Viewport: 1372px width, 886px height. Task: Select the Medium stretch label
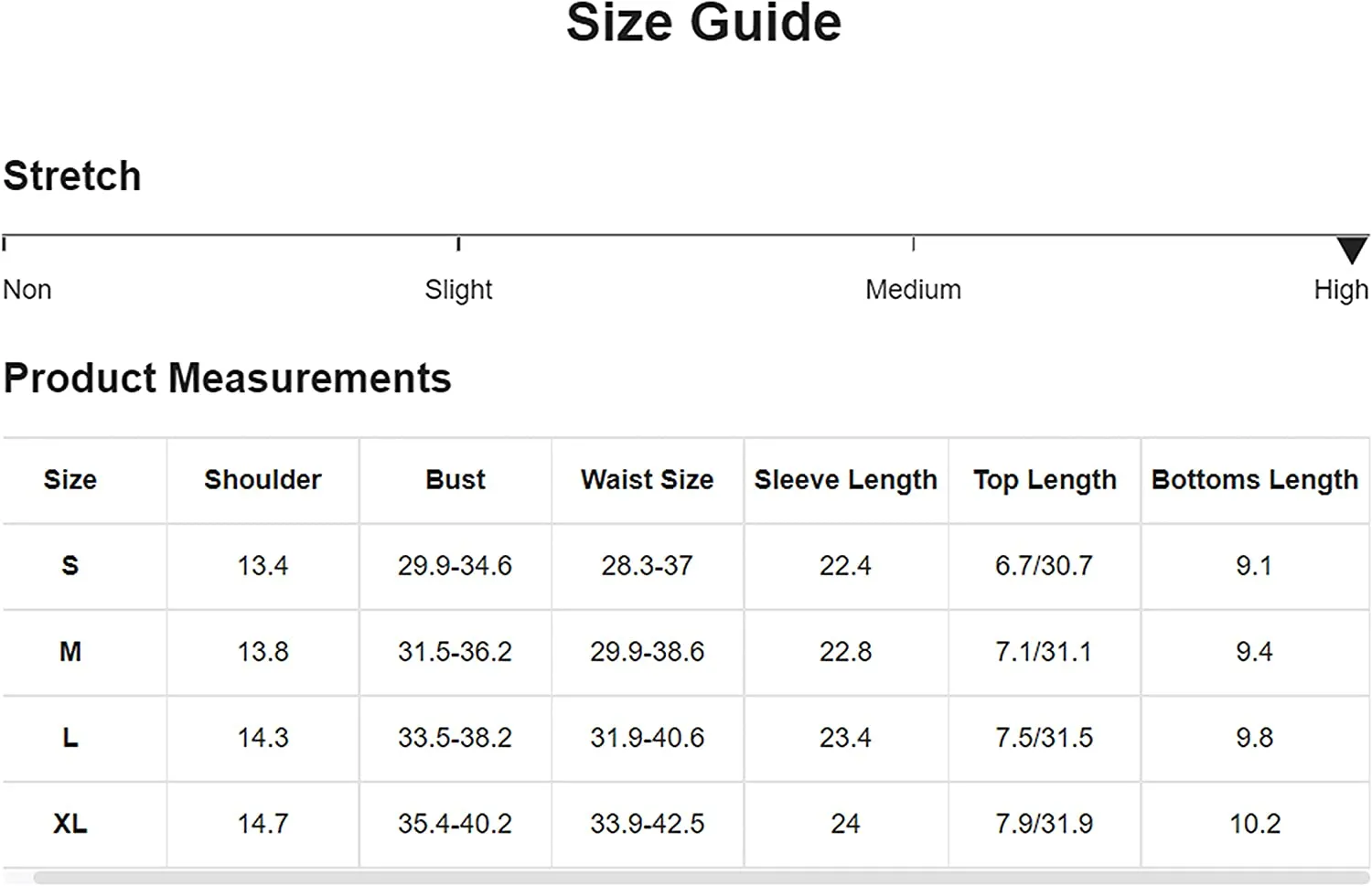tap(913, 290)
